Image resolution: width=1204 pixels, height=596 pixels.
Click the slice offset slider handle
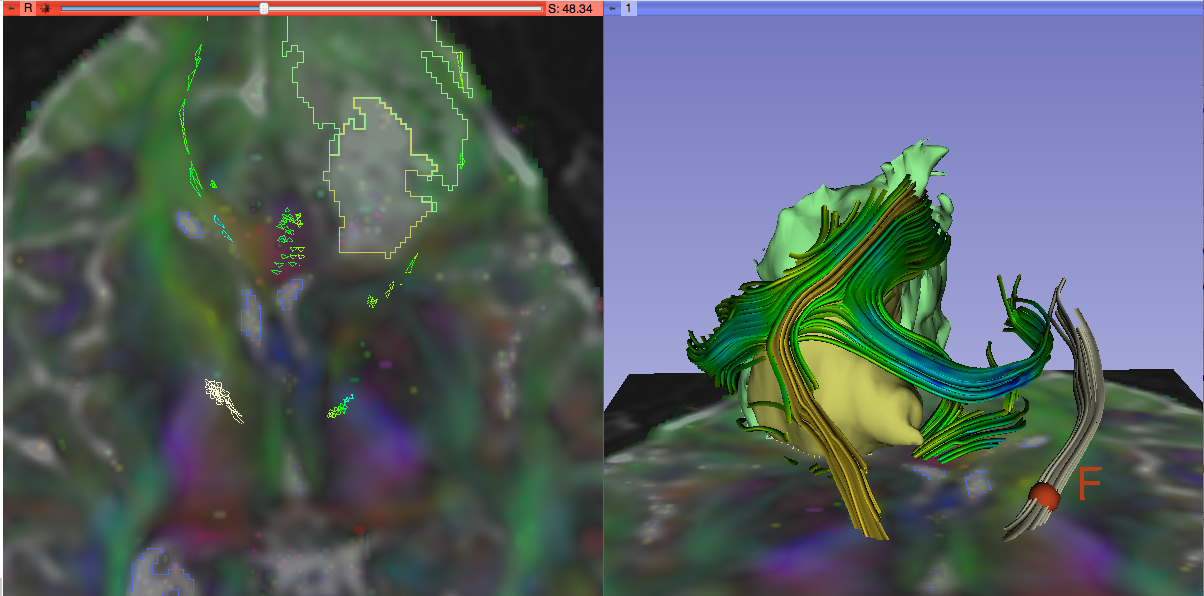(x=264, y=8)
